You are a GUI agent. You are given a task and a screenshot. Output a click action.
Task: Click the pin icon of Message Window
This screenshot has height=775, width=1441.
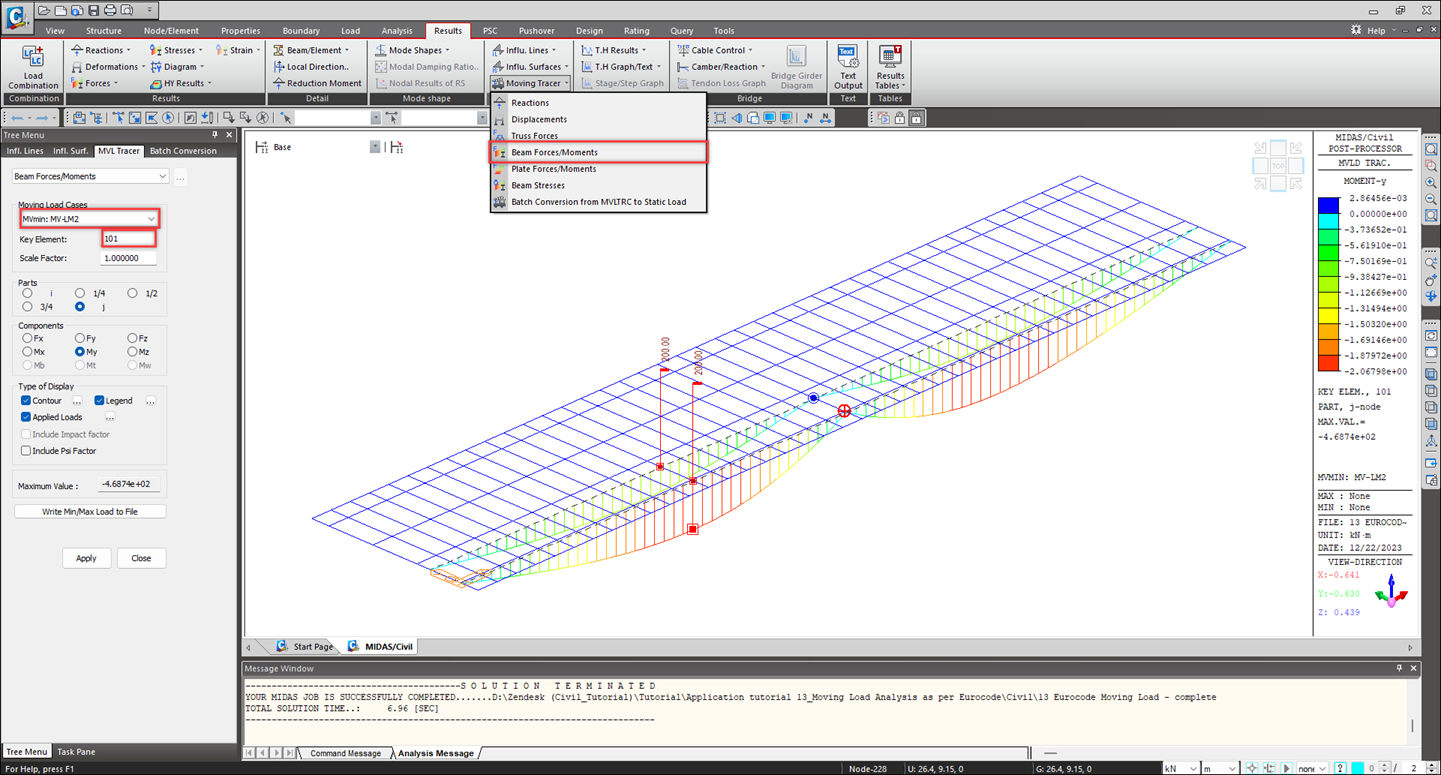(x=1399, y=668)
